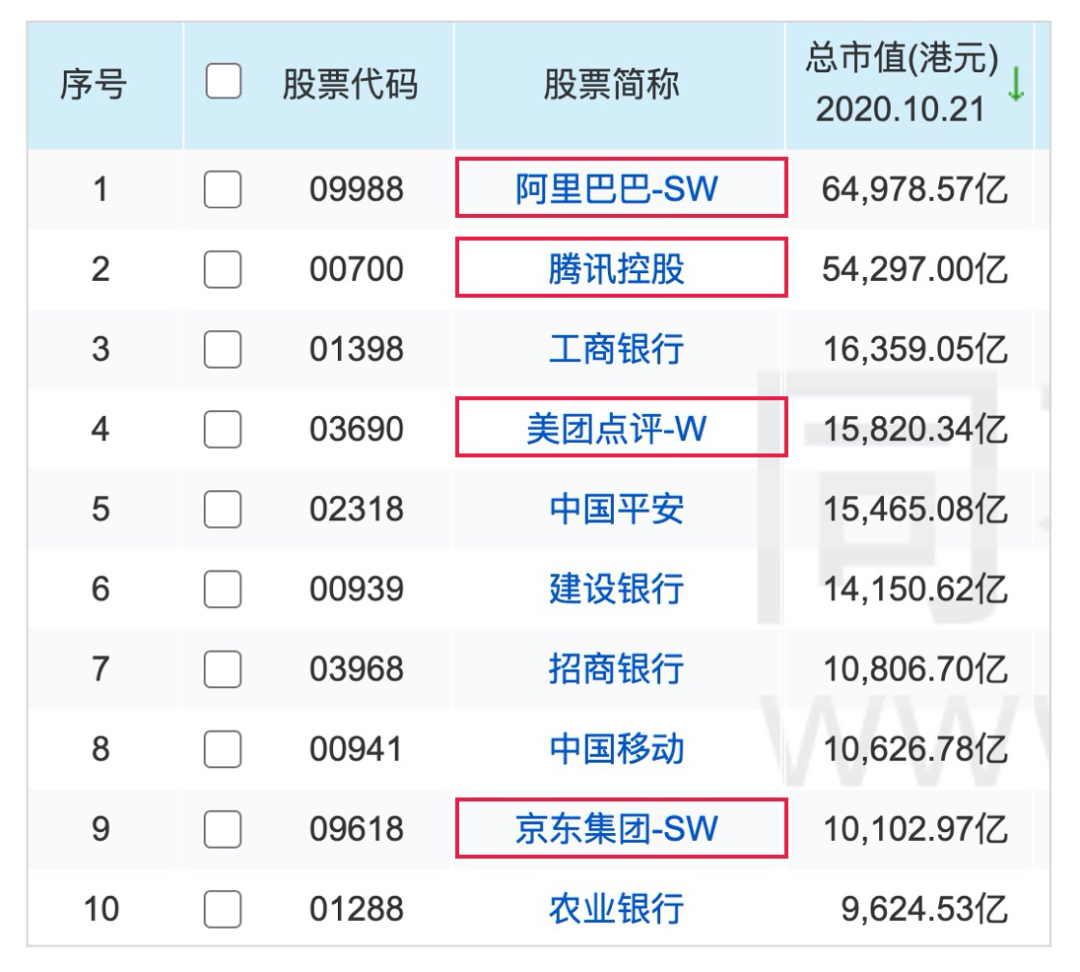Open the 招商银行 stock link
The width and height of the screenshot is (1080, 972).
click(616, 669)
